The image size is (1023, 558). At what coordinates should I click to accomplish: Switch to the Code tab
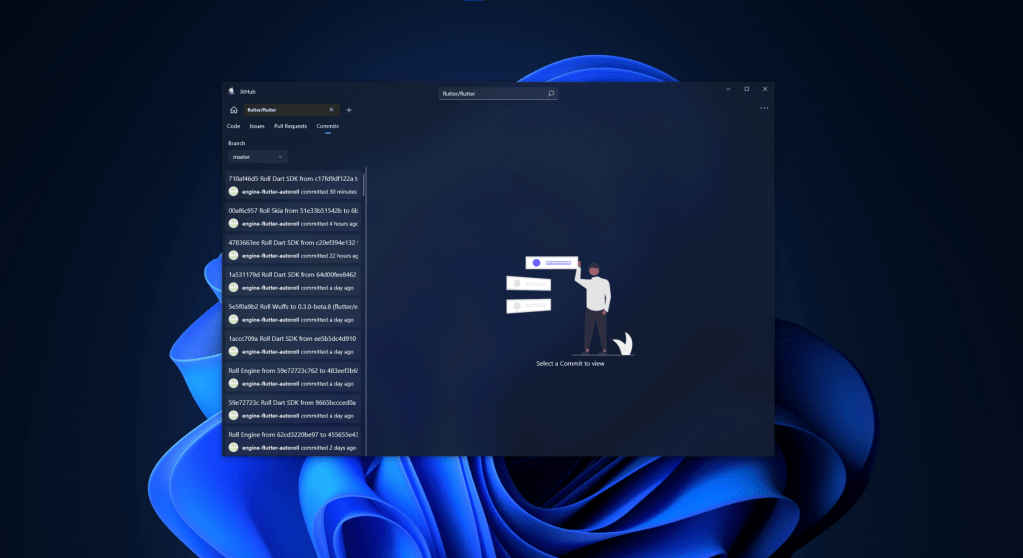coord(233,126)
